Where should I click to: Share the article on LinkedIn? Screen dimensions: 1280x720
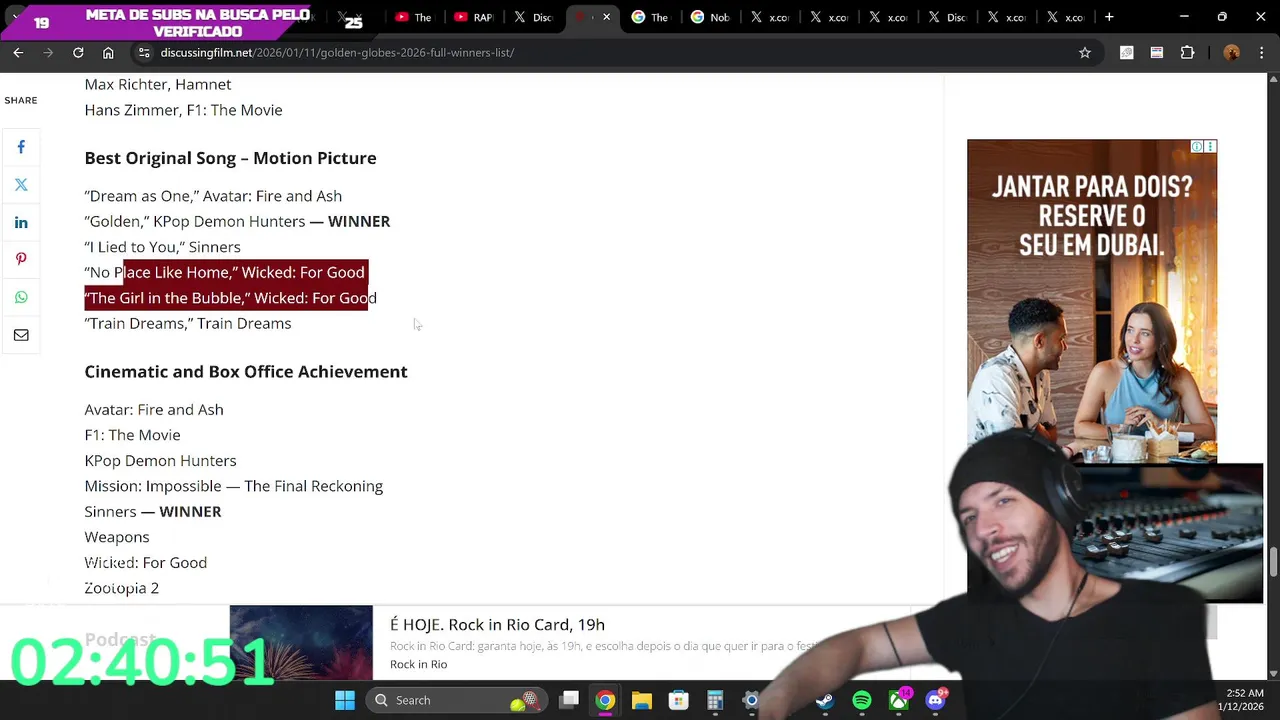(21, 222)
